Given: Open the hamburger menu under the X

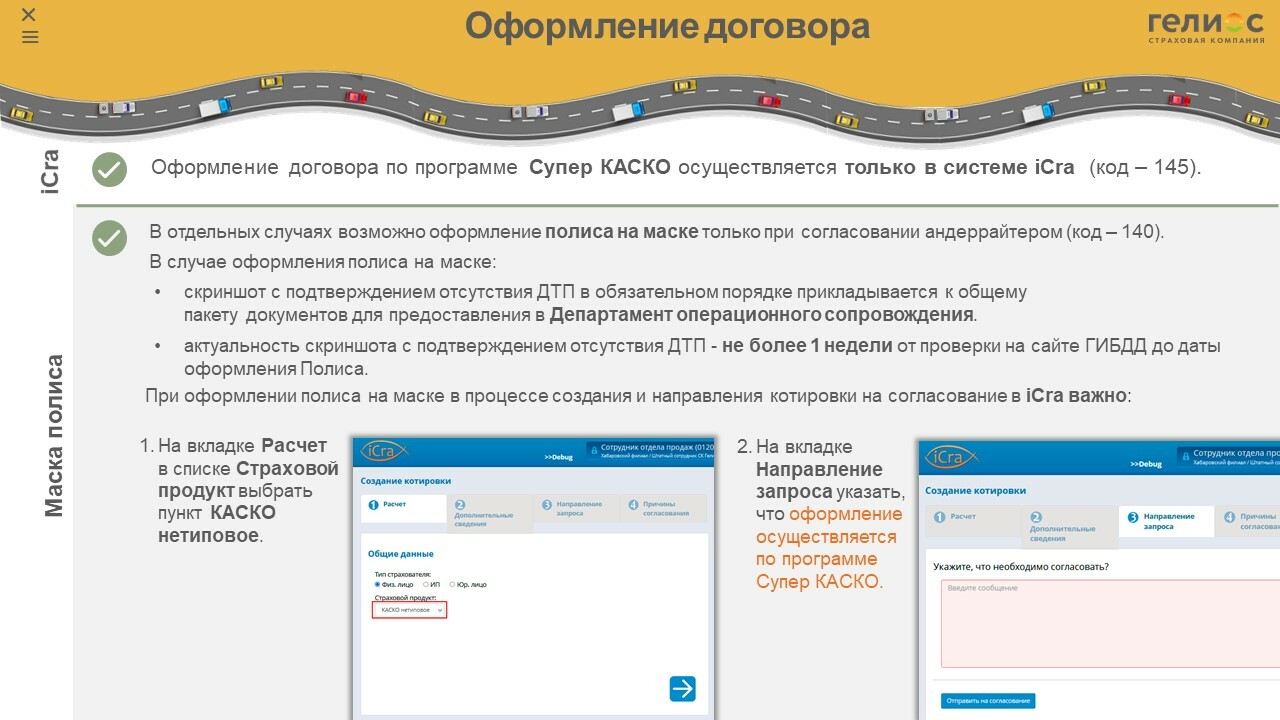Looking at the screenshot, I should click(29, 37).
